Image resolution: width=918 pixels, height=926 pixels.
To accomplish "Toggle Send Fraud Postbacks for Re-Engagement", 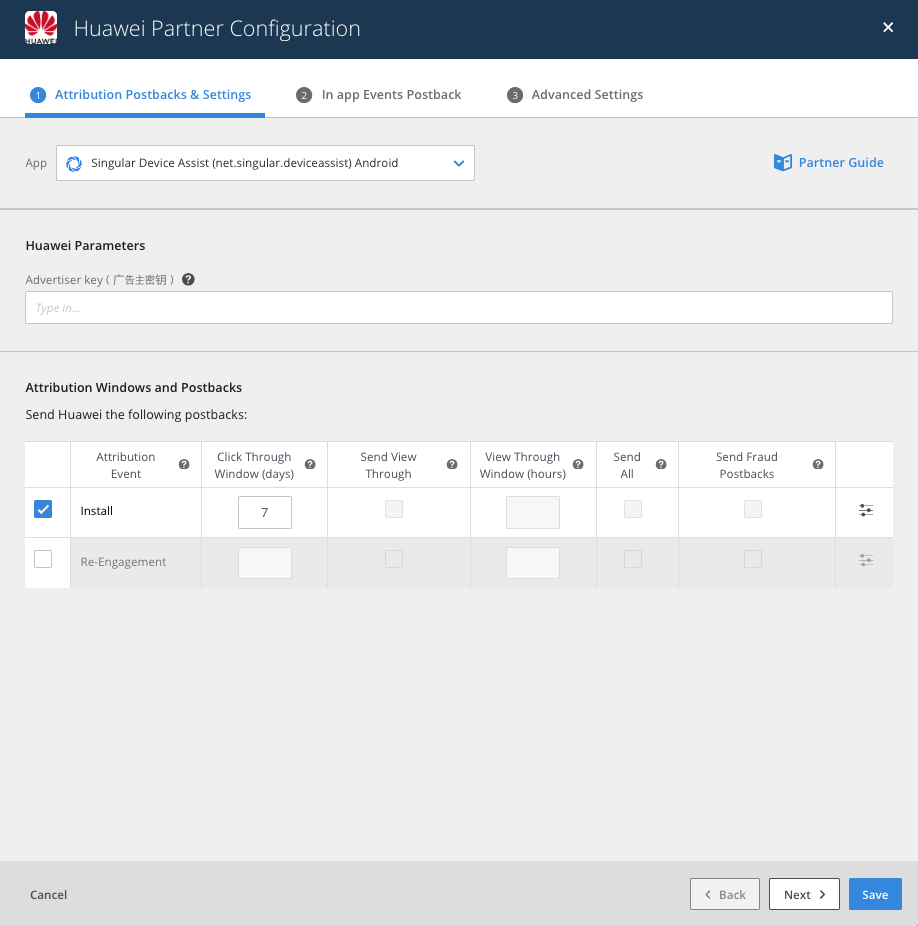I will (753, 559).
